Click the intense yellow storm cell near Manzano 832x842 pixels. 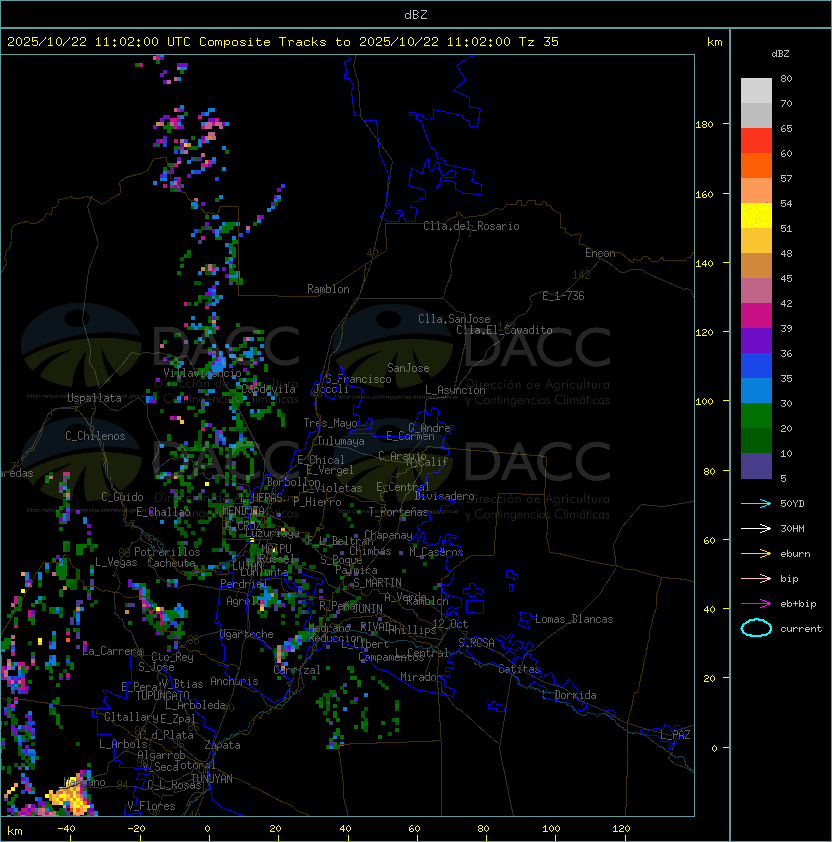click(x=70, y=796)
